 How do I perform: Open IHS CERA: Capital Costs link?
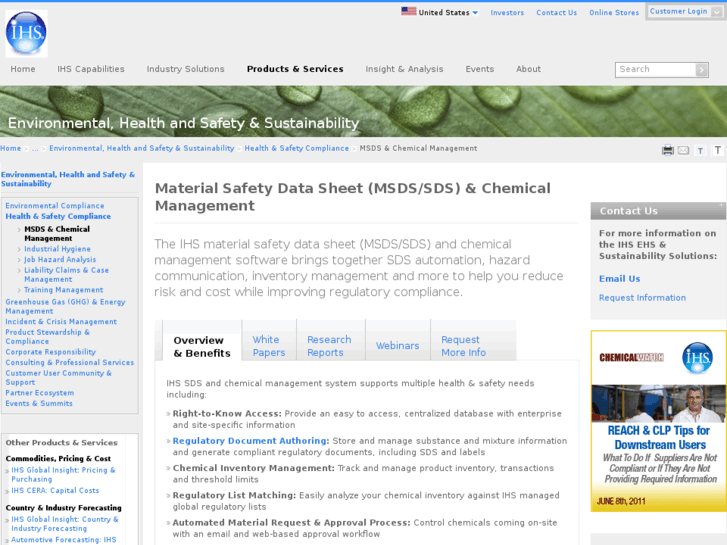(55, 490)
